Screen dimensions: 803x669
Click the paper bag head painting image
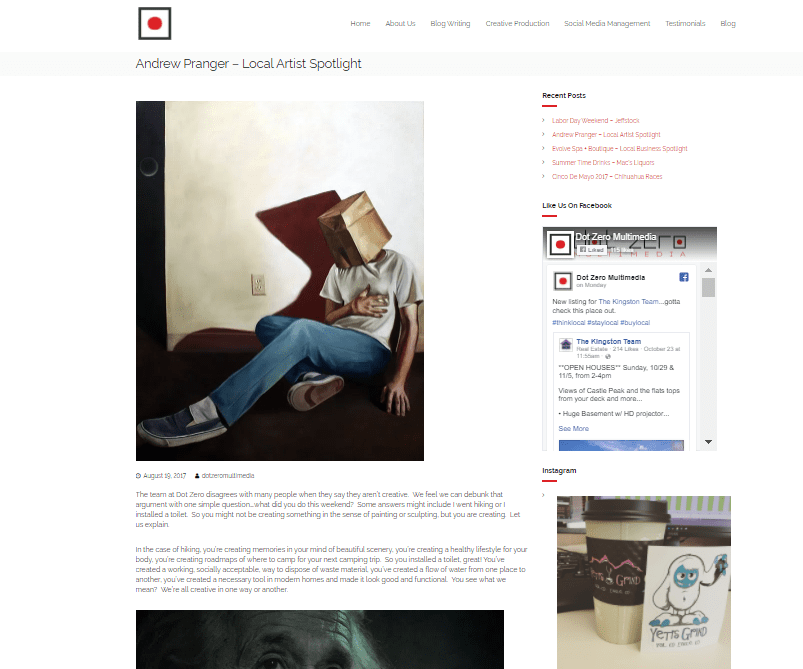pyautogui.click(x=280, y=281)
